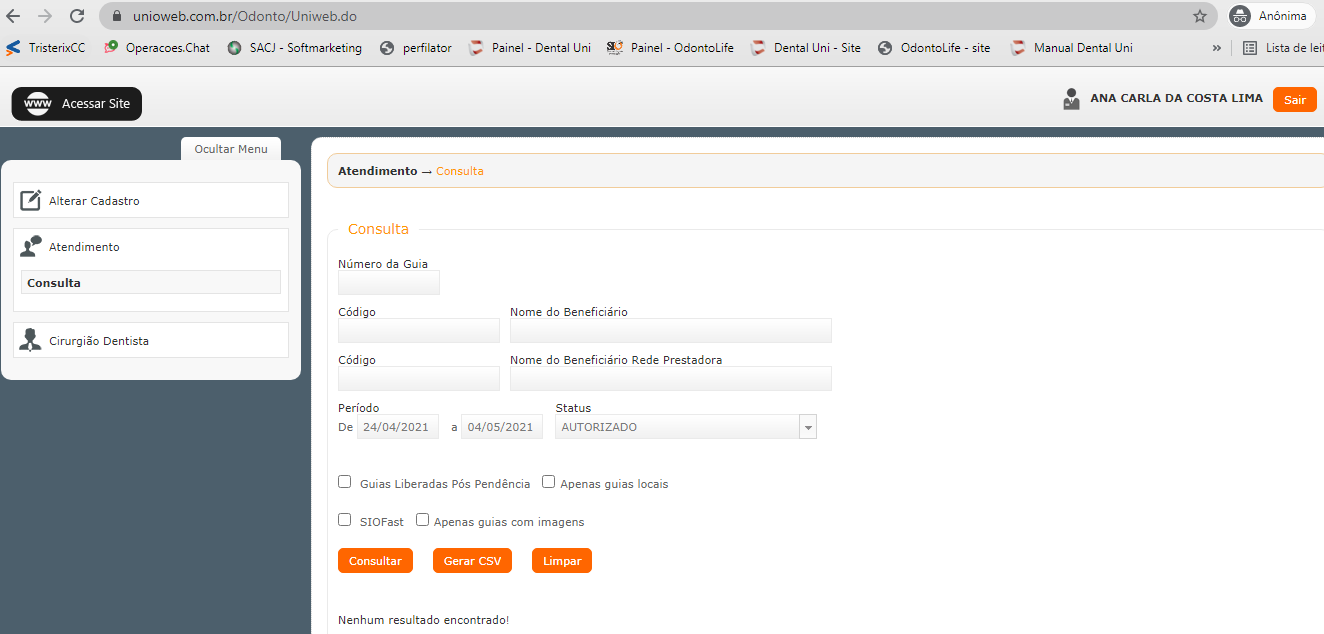Viewport: 1324px width, 634px height.
Task: Click the Código field beside Nome do Beneficiário
Action: pos(419,331)
